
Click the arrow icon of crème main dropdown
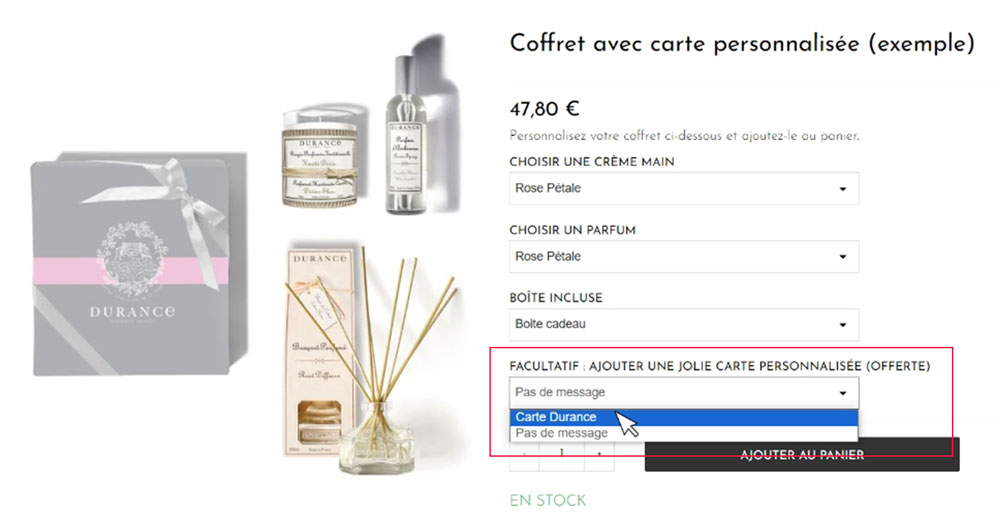[x=842, y=189]
